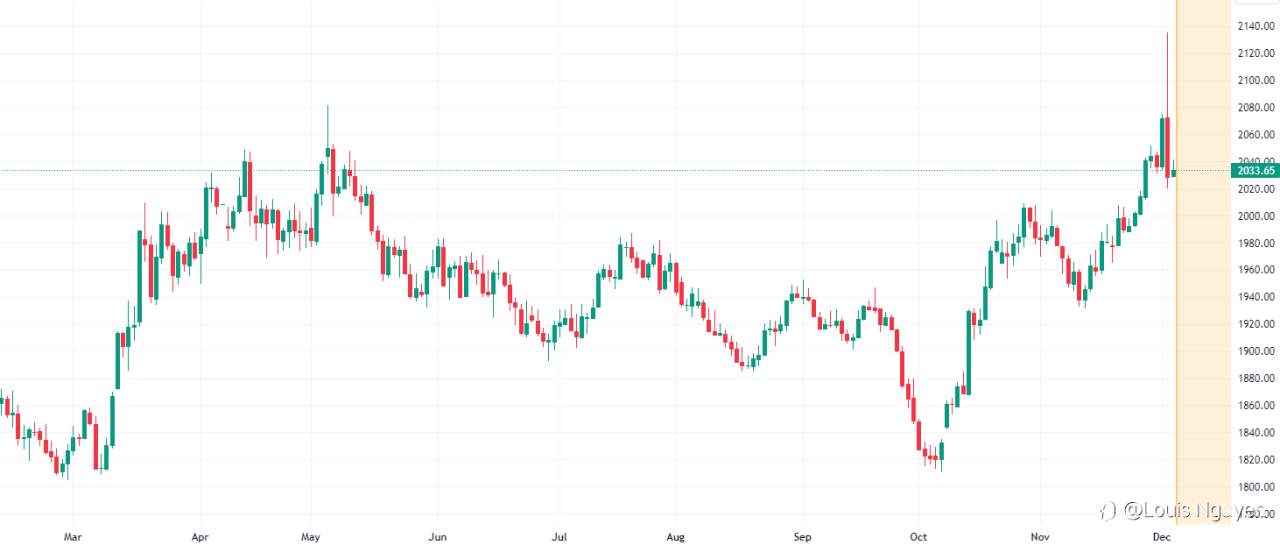Click the 2000.00 price axis label

tap(1256, 216)
